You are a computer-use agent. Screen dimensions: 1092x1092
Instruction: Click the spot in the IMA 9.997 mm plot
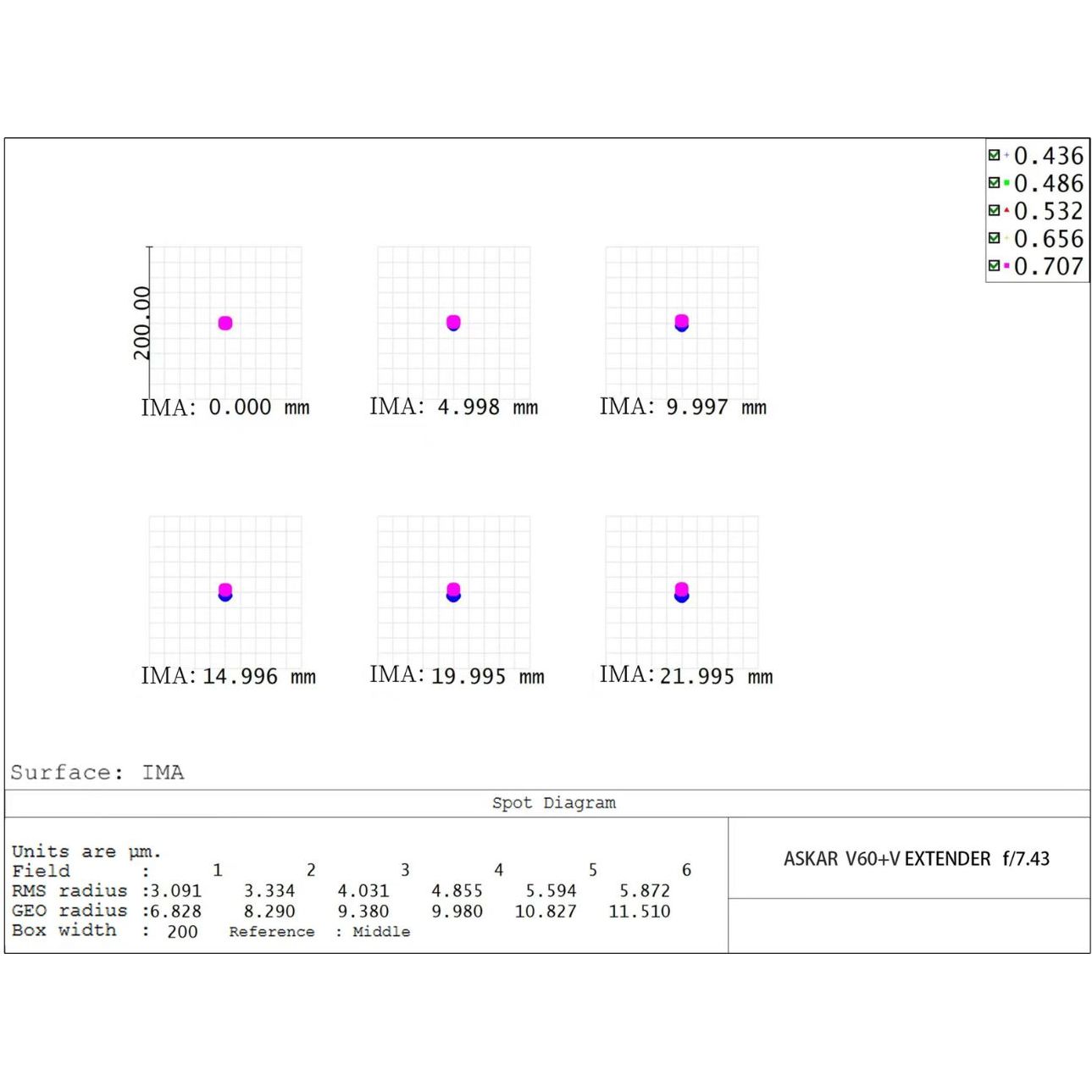point(681,323)
